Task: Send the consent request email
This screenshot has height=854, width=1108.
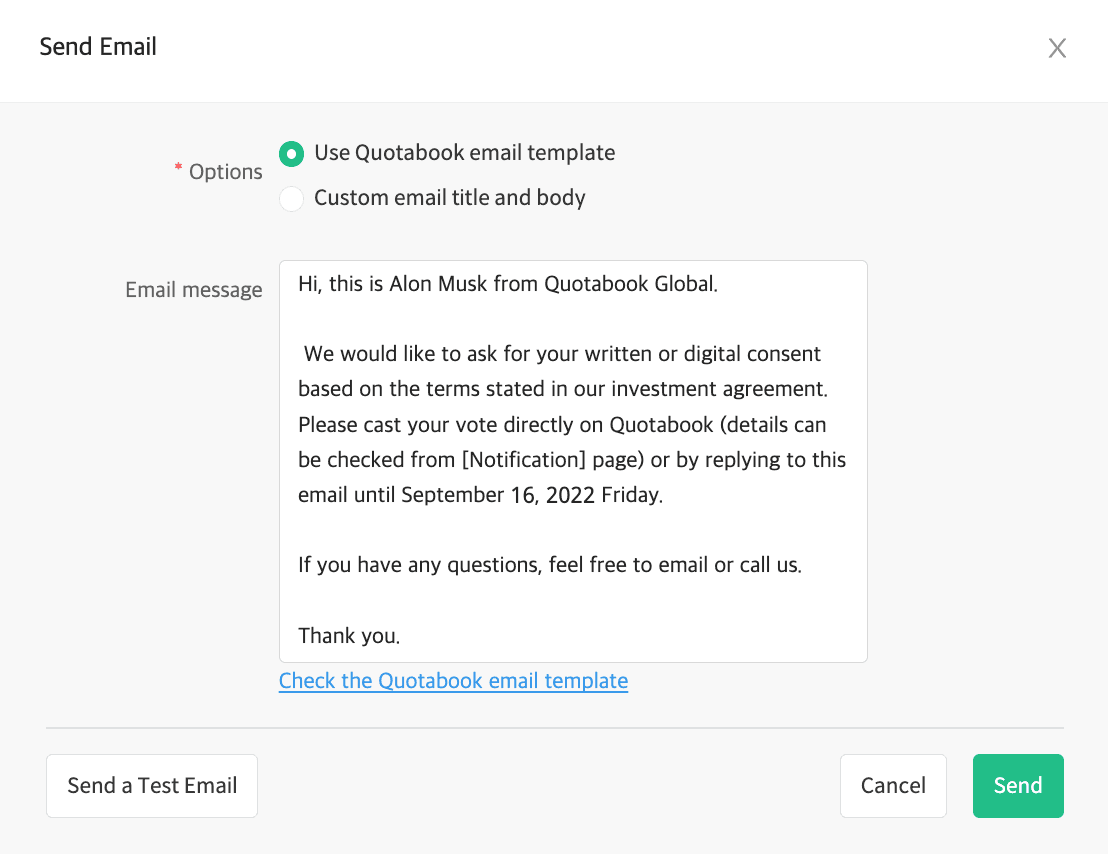Action: 1018,786
